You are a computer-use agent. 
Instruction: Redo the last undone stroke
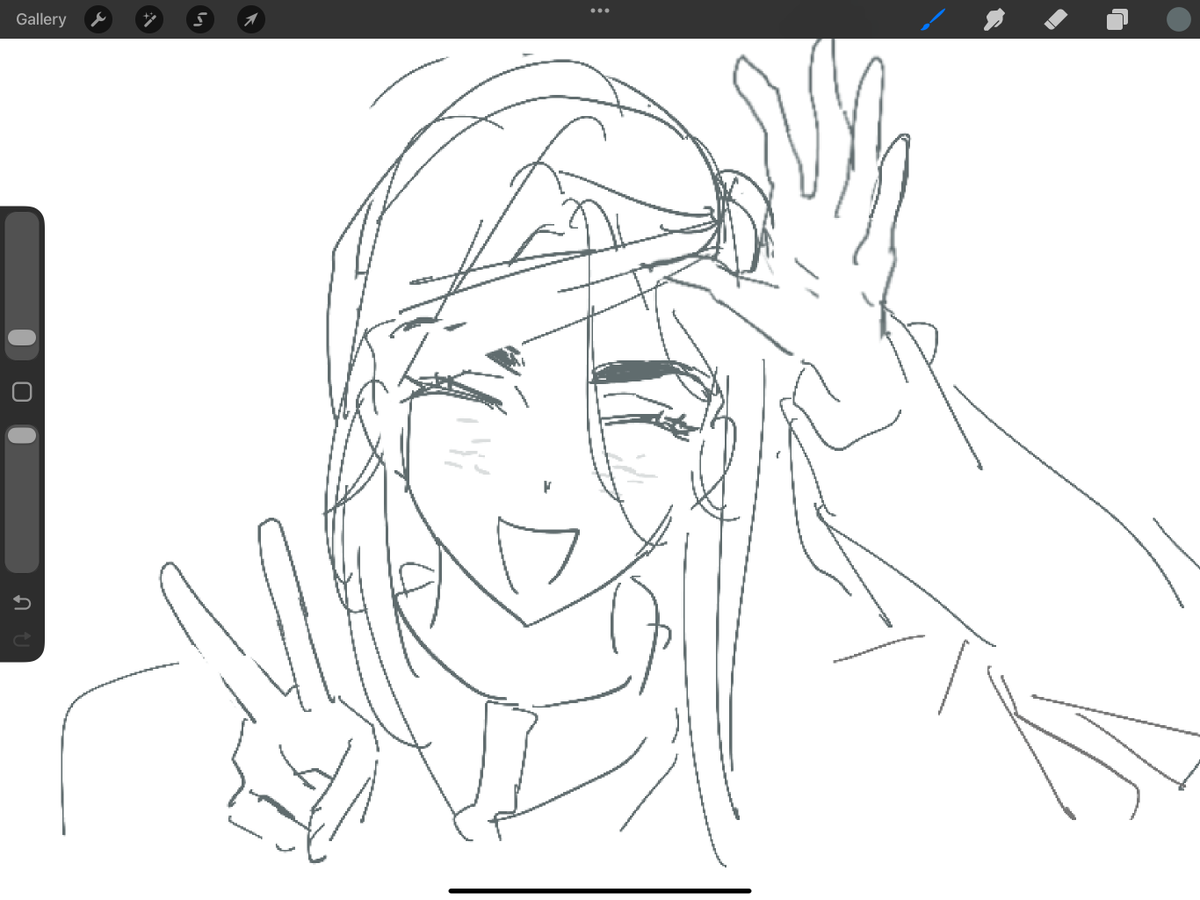pos(22,638)
